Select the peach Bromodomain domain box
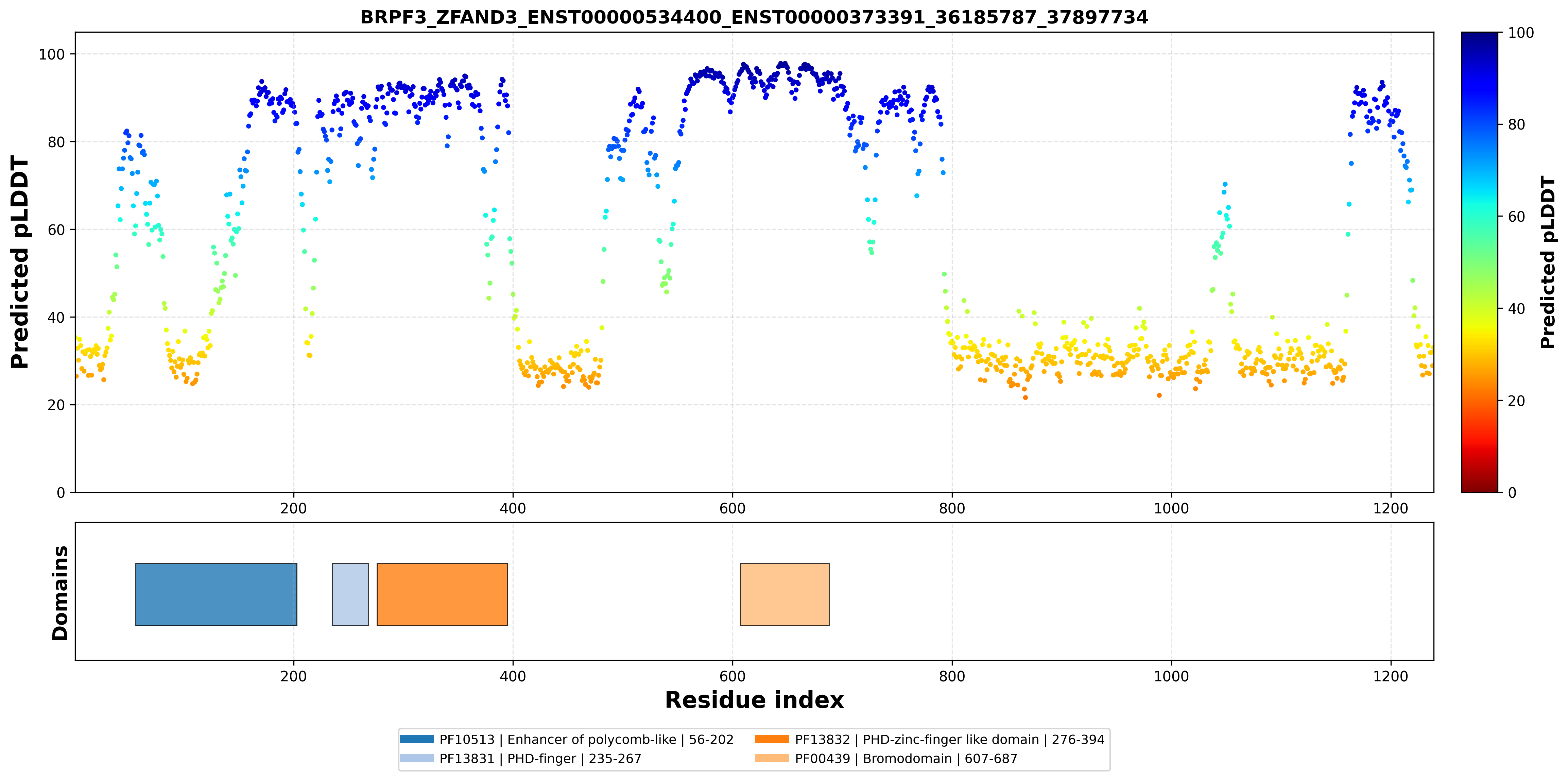Screen dimensions: 1568x781 pyautogui.click(x=785, y=594)
